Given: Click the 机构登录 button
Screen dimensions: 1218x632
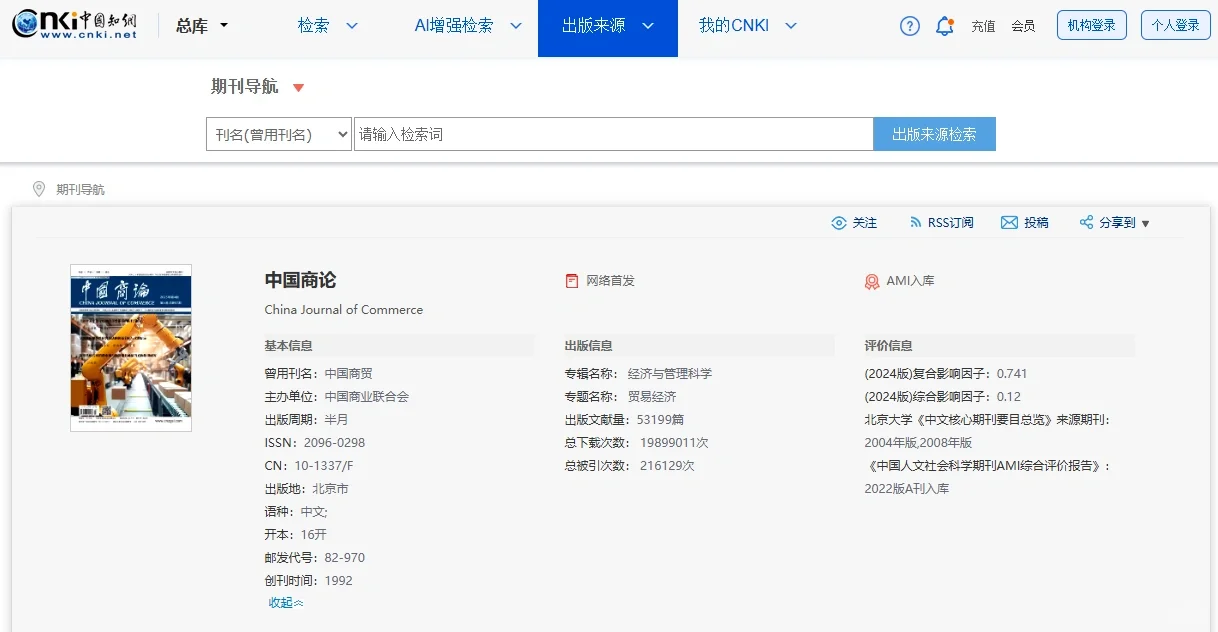Looking at the screenshot, I should coord(1092,25).
